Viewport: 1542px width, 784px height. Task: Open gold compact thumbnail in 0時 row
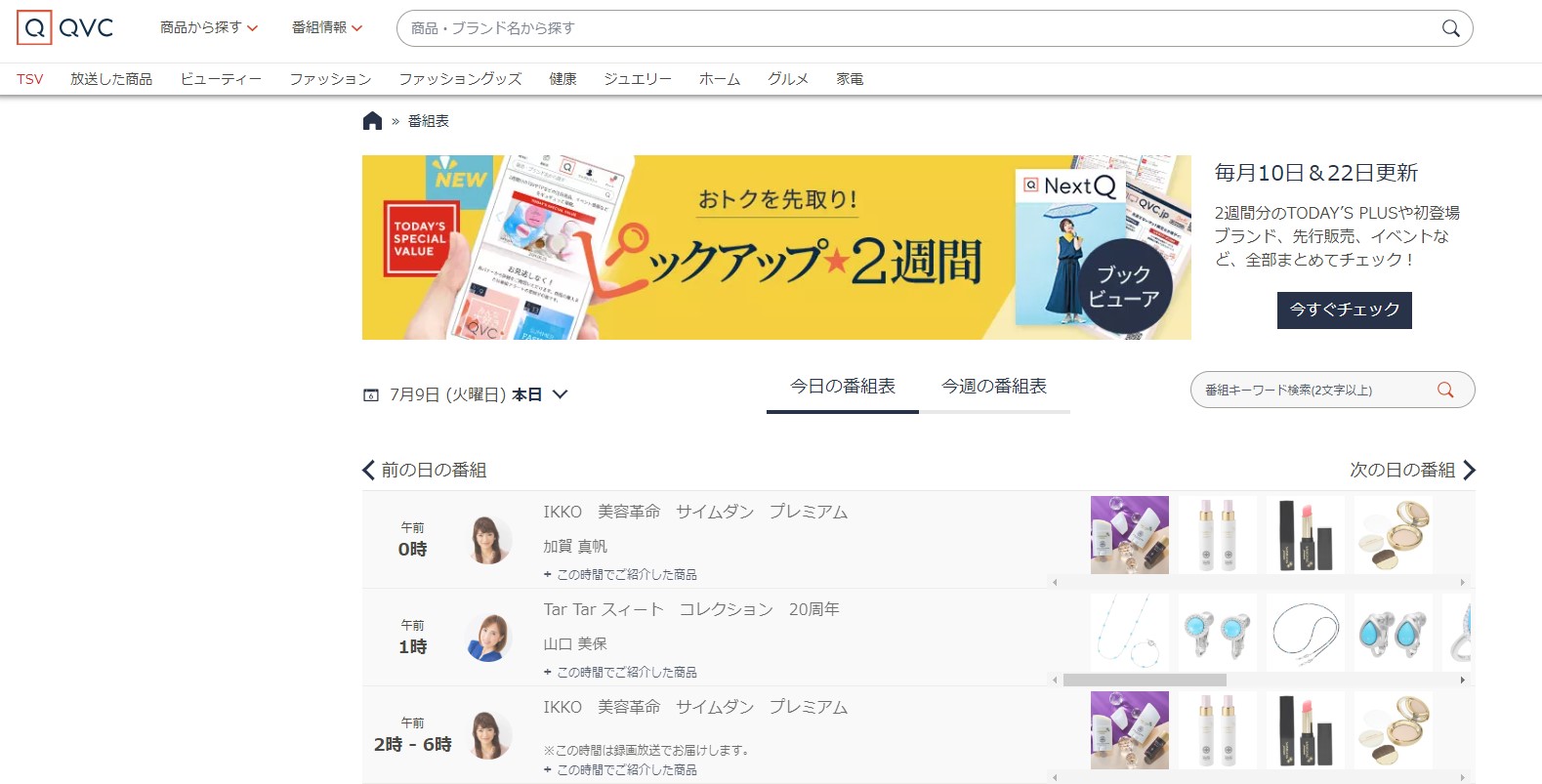tap(1394, 535)
